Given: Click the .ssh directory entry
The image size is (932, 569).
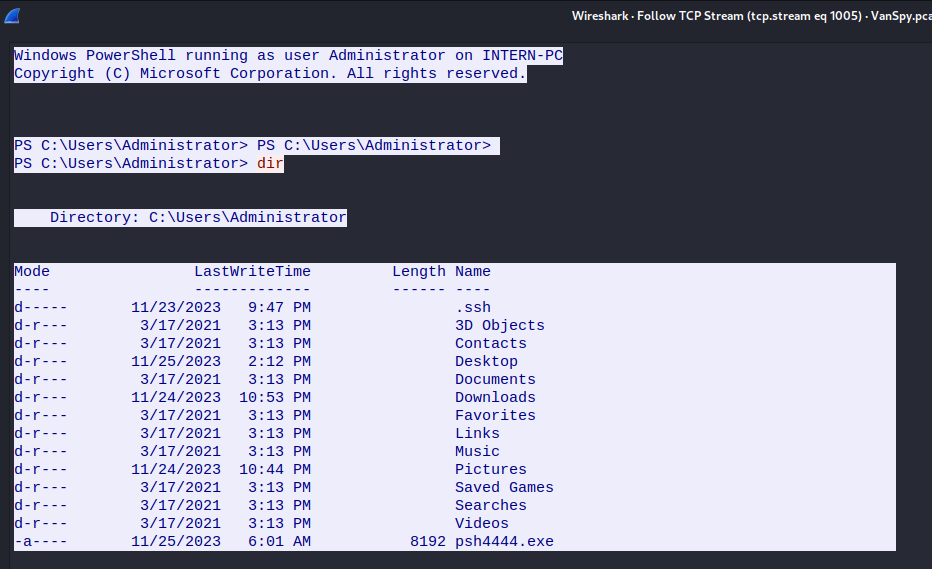Looking at the screenshot, I should coord(473,308).
